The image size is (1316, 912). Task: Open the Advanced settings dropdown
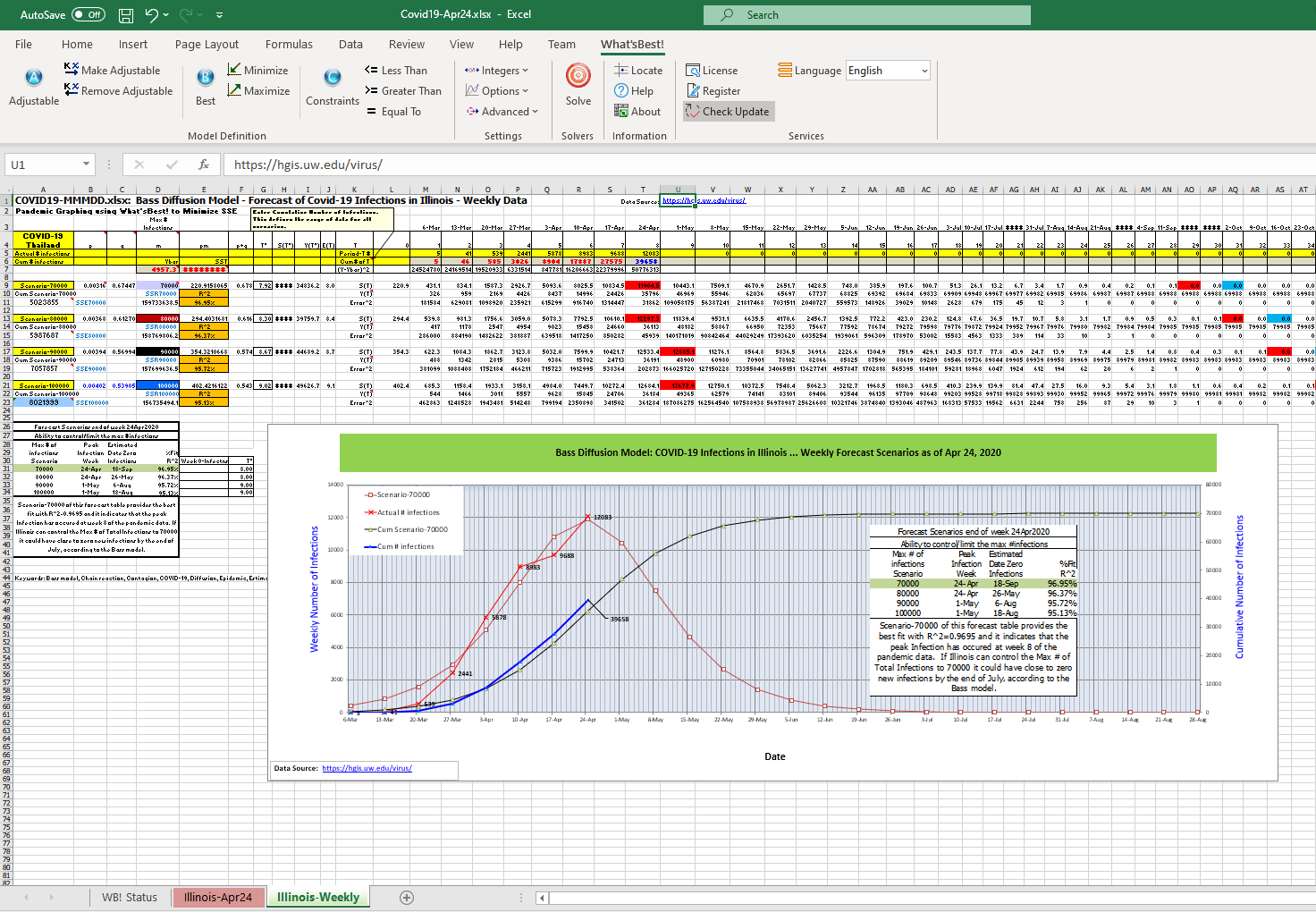tap(502, 112)
